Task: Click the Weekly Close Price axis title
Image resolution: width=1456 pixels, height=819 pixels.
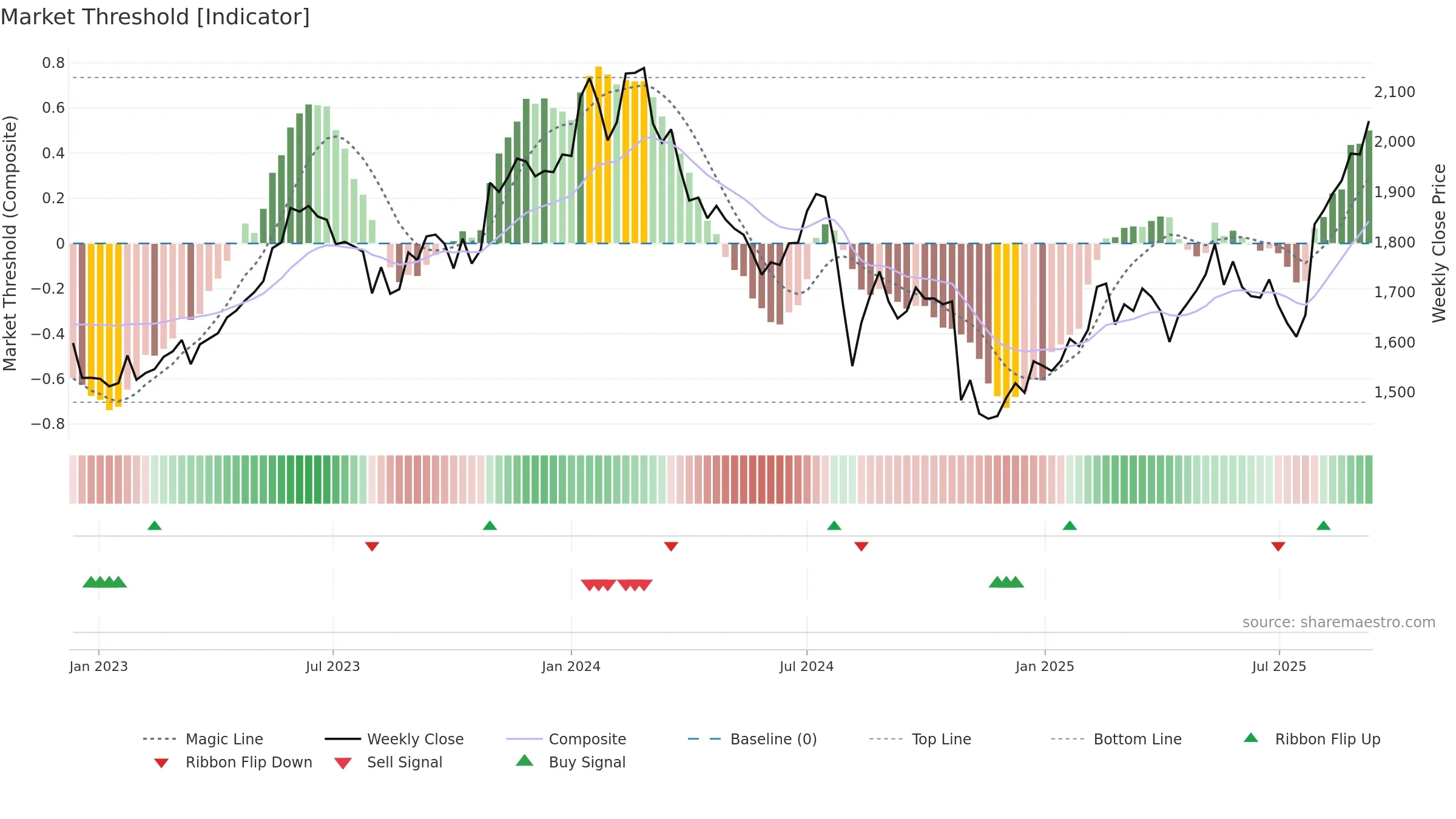Action: click(1439, 243)
